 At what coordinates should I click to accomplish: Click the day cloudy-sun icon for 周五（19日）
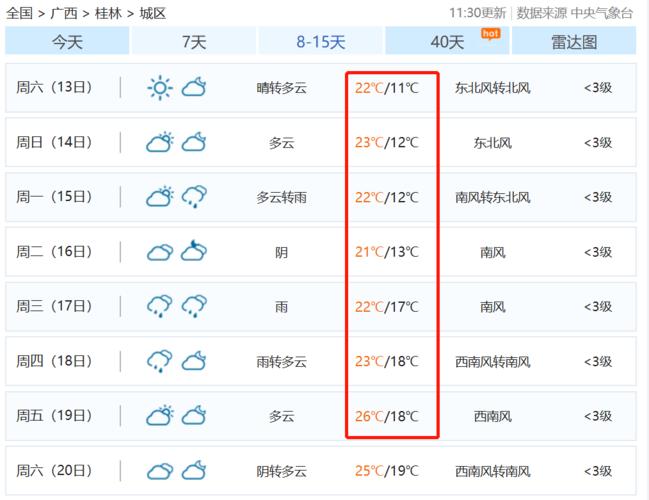[160, 415]
